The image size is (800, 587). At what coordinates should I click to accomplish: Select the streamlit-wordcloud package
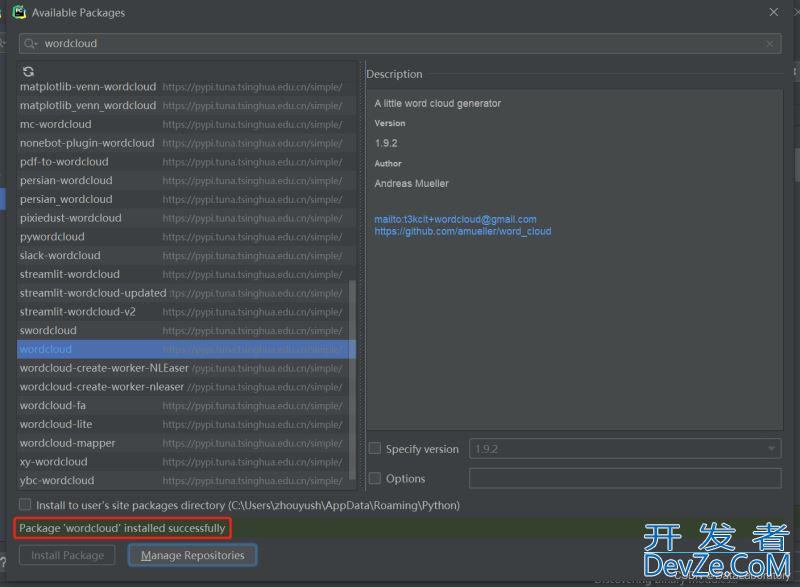pos(186,274)
